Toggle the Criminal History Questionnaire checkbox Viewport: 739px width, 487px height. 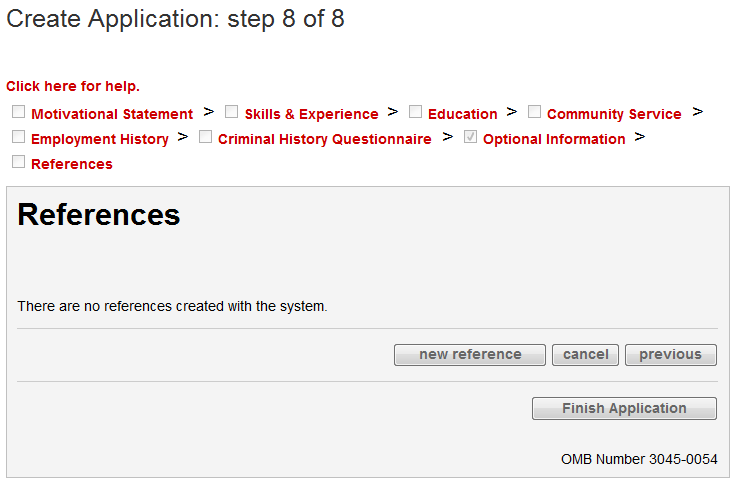tap(206, 137)
